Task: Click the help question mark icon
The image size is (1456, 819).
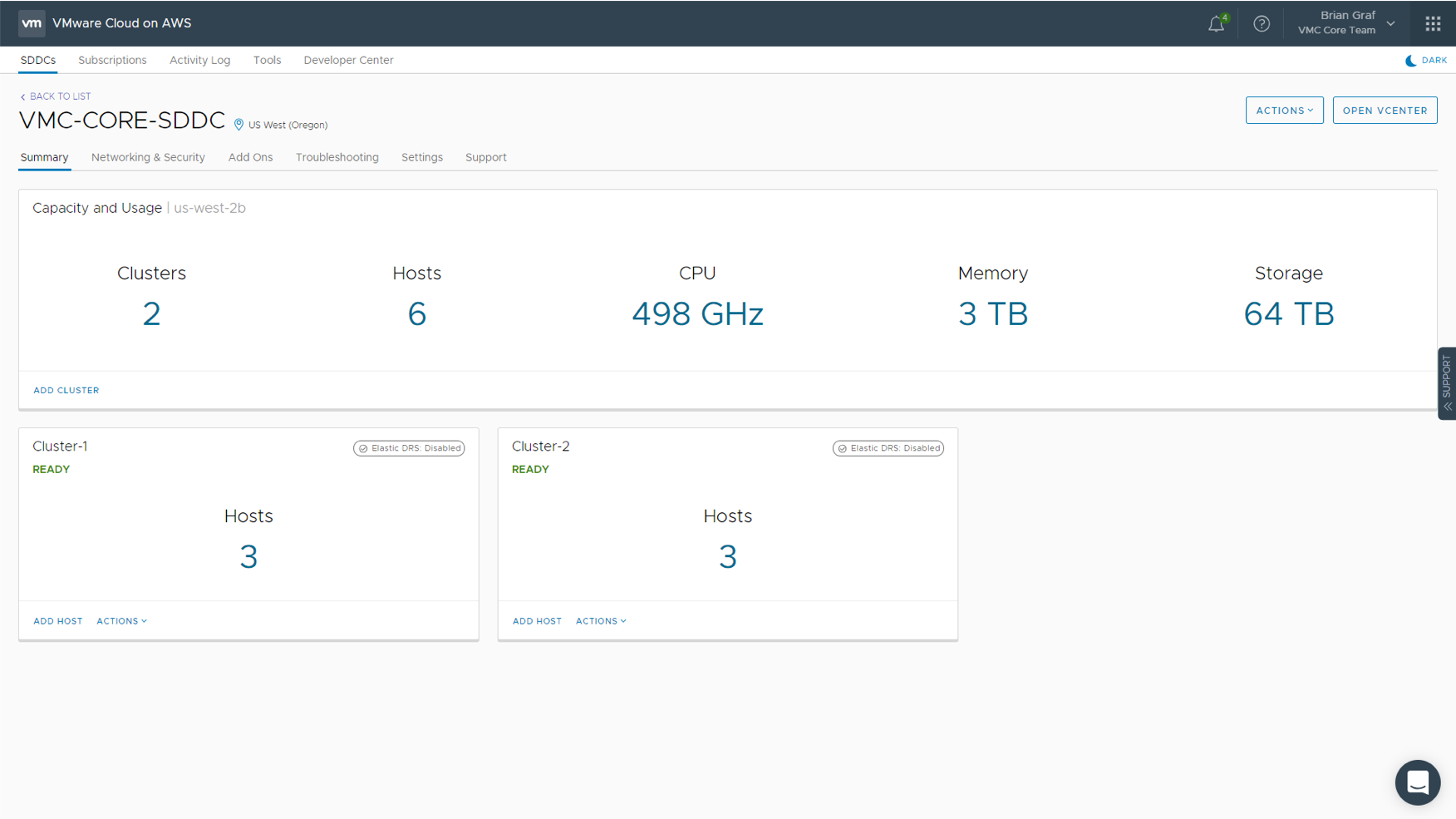Action: [x=1262, y=24]
